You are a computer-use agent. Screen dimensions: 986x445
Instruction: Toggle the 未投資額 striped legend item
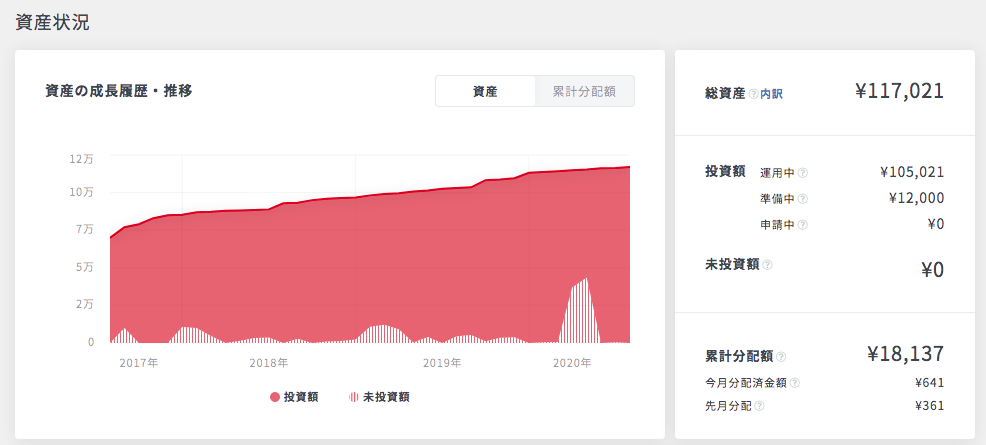[379, 397]
